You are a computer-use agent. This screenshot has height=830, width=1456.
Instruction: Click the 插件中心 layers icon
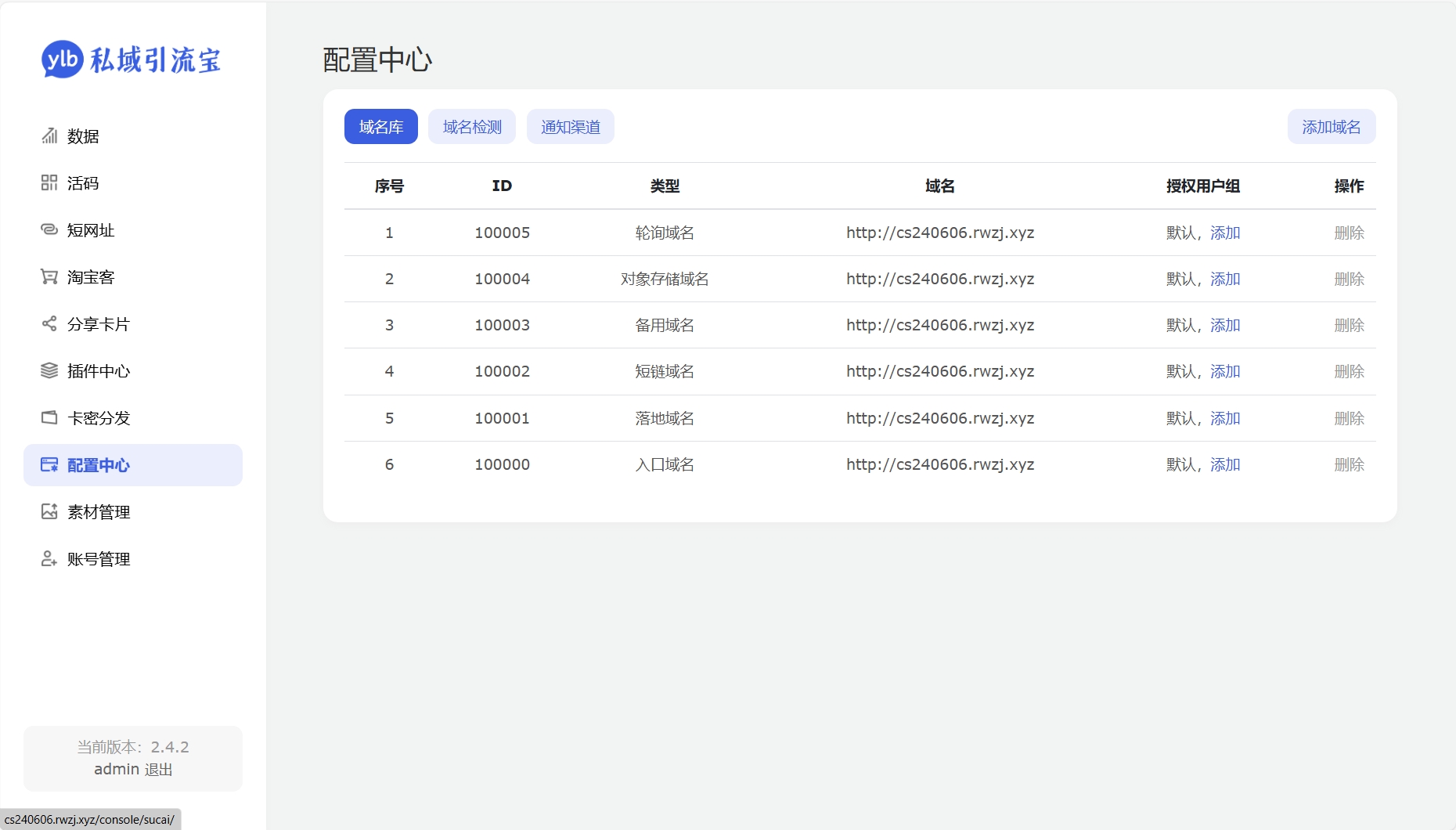click(x=49, y=371)
